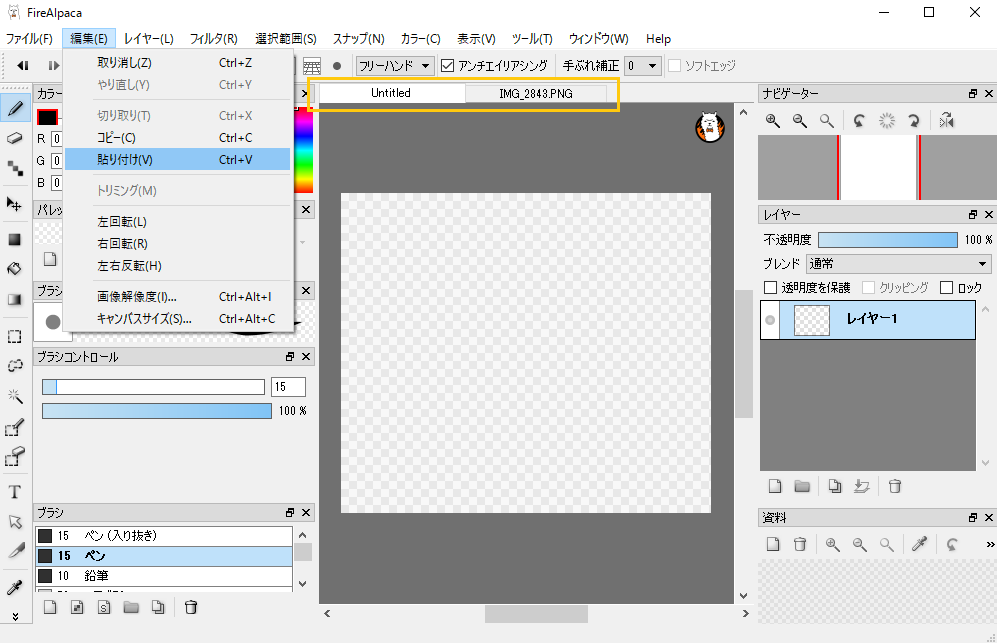This screenshot has width=997, height=643.
Task: Toggle visibility of レイヤー1
Action: click(x=771, y=320)
